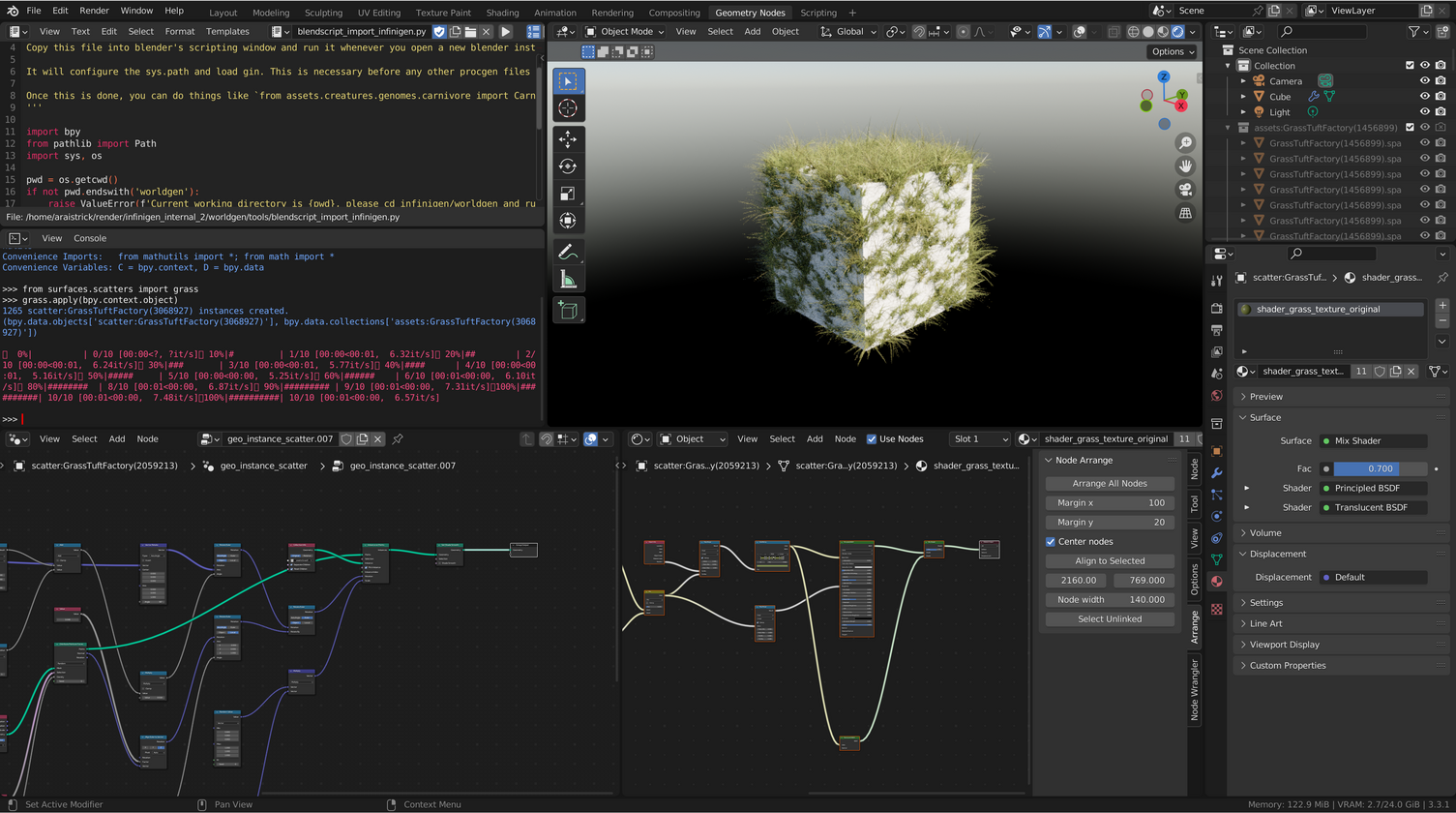Select the Scale tool in the viewport toolbar
Viewport: 1456px width, 813px height.
(x=568, y=194)
